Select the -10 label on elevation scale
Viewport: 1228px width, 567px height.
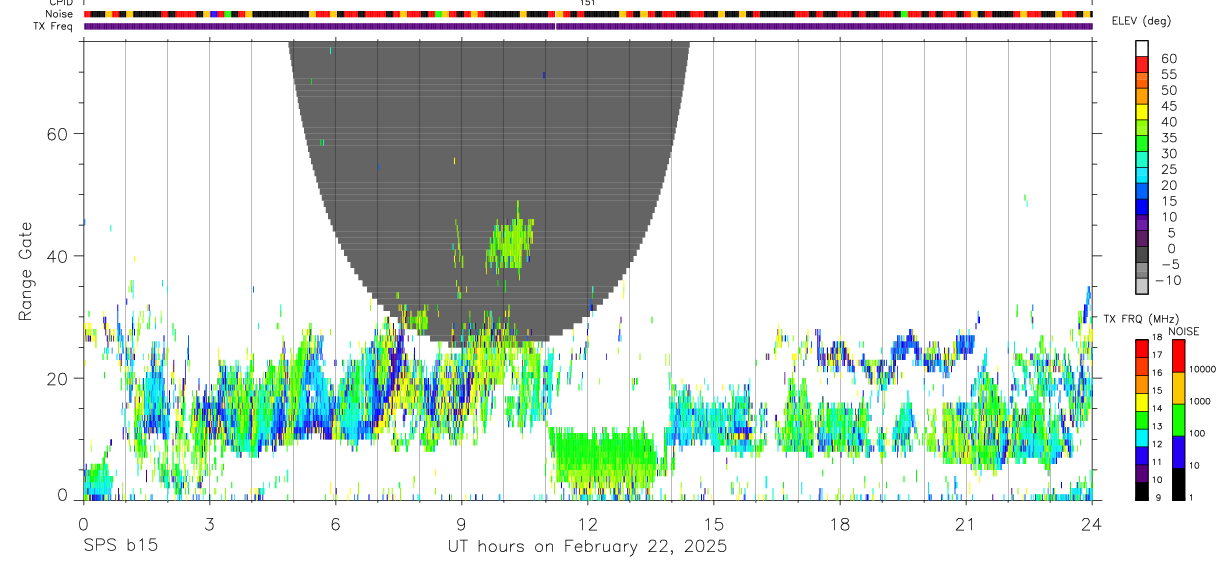[x=1166, y=281]
